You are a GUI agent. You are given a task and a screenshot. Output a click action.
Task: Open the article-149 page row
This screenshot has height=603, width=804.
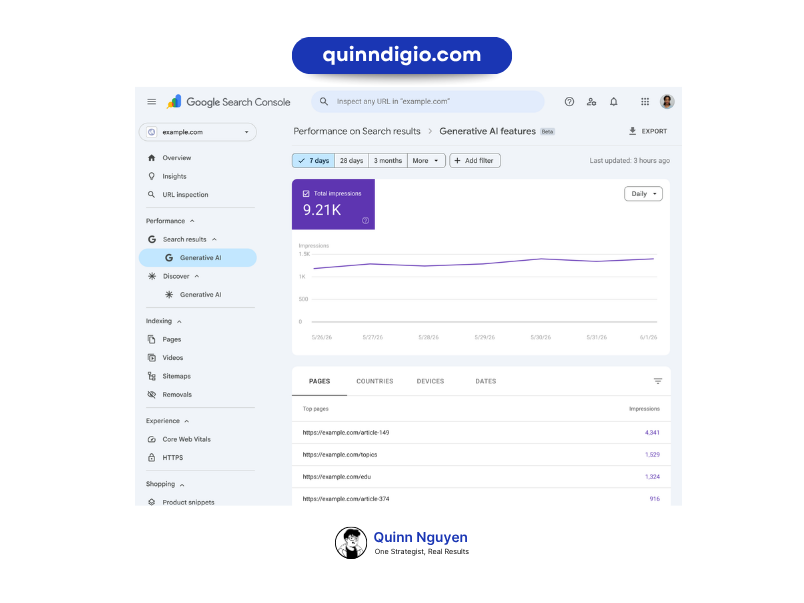[x=481, y=433]
